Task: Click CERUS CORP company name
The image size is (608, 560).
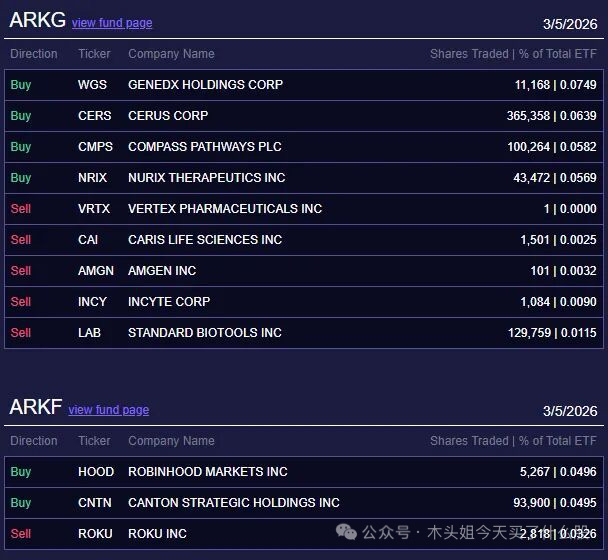Action: tap(168, 116)
